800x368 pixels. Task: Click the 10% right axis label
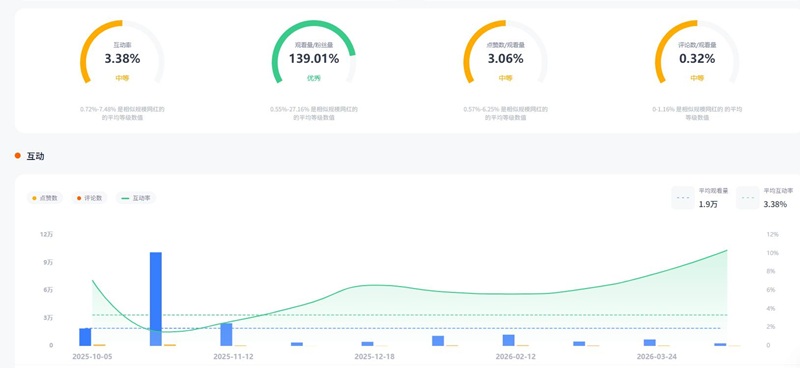[x=772, y=253]
